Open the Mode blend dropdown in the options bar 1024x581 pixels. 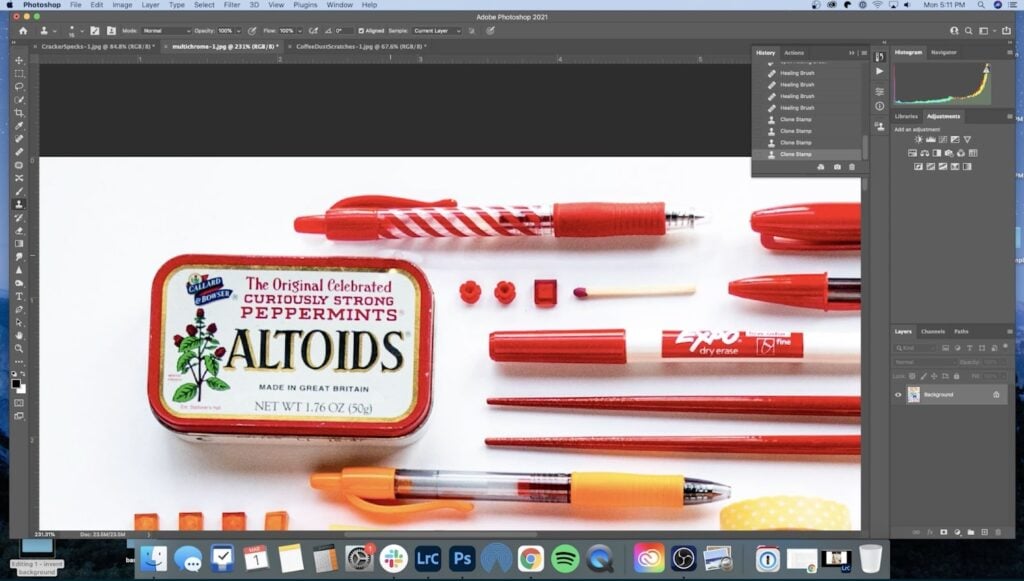pos(167,31)
